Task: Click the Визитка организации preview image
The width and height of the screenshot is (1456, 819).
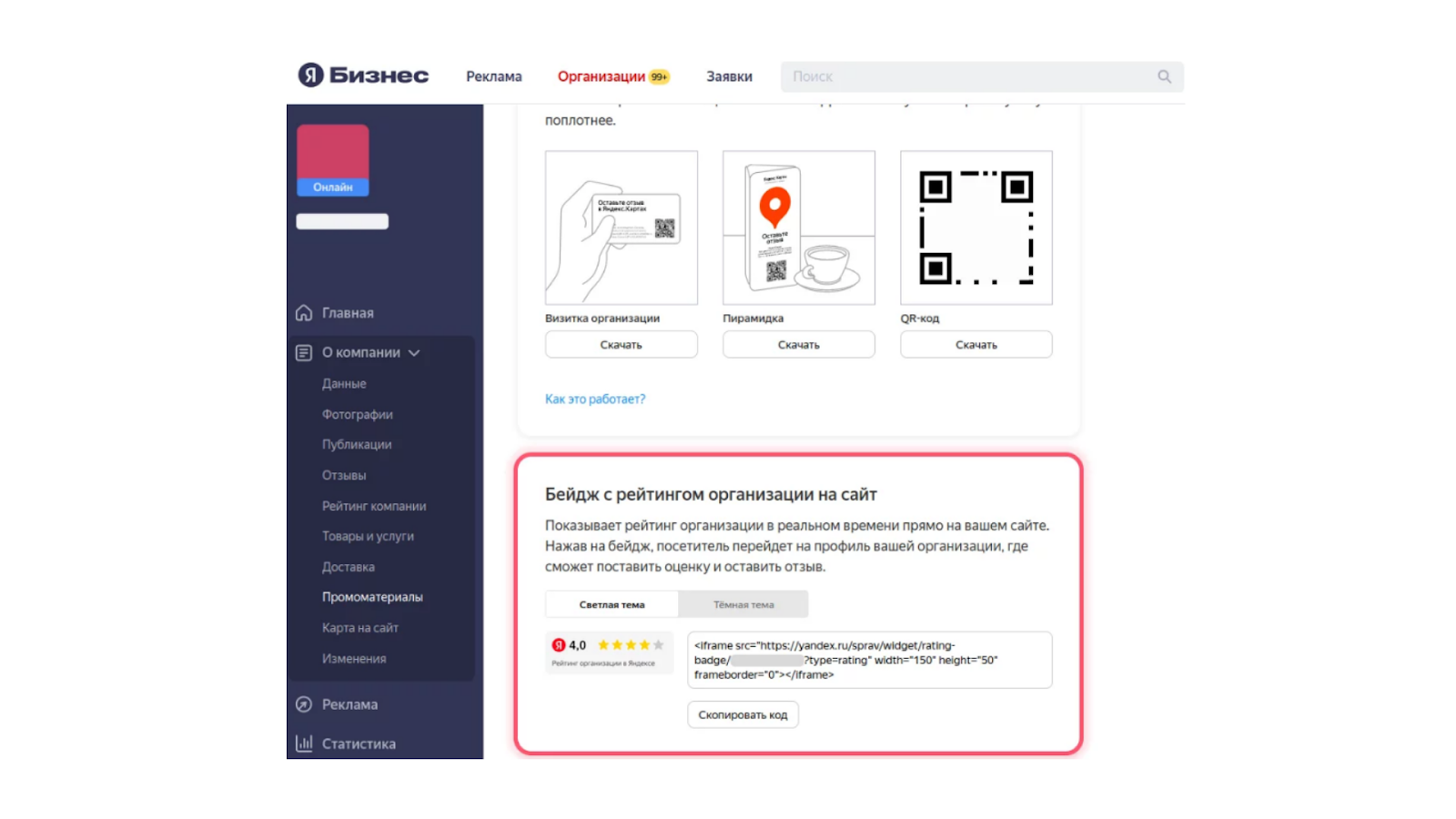Action: [x=622, y=227]
